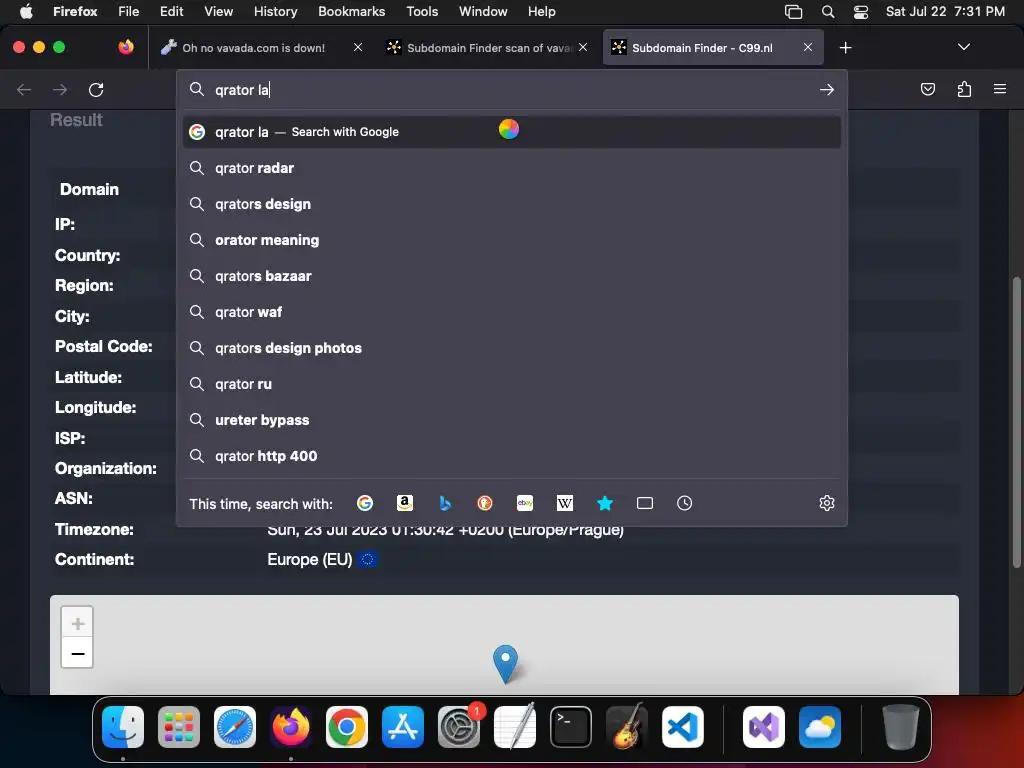Select 'Subdomain Finder - C99.nl' tab
Image resolution: width=1024 pixels, height=768 pixels.
point(702,48)
